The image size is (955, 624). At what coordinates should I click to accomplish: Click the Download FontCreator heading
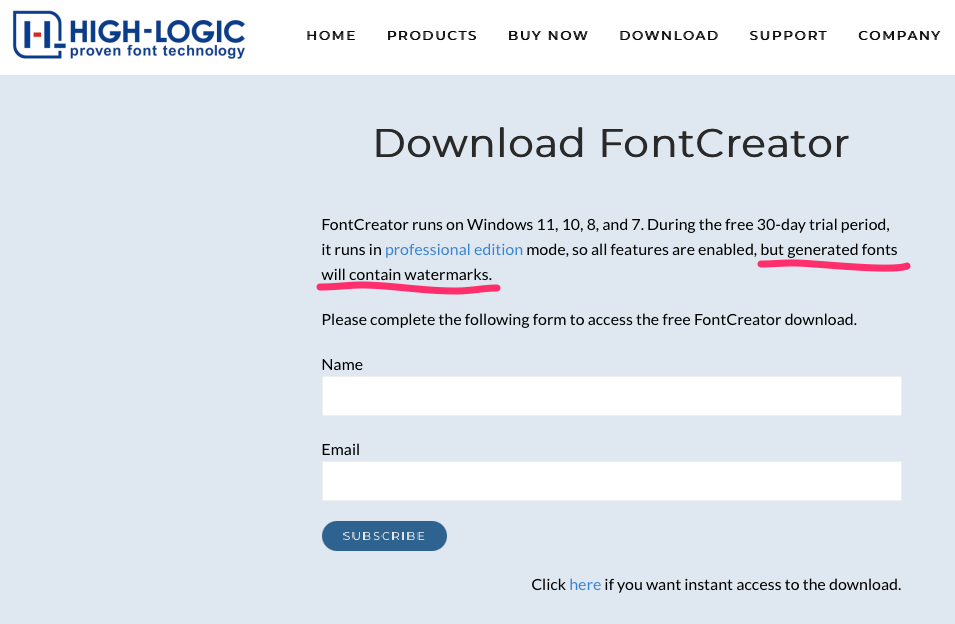point(611,143)
